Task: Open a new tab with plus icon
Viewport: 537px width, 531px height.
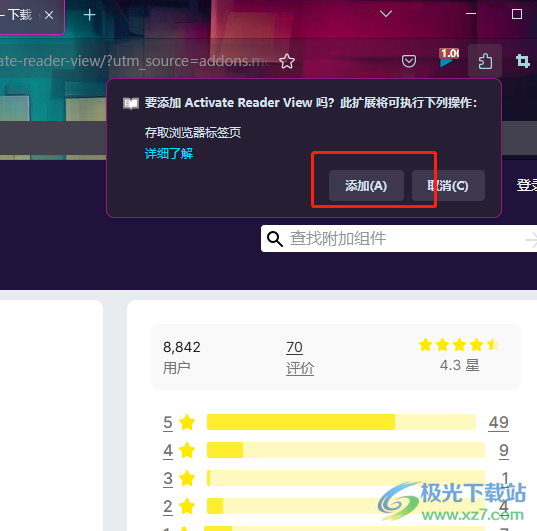Action: [x=89, y=15]
